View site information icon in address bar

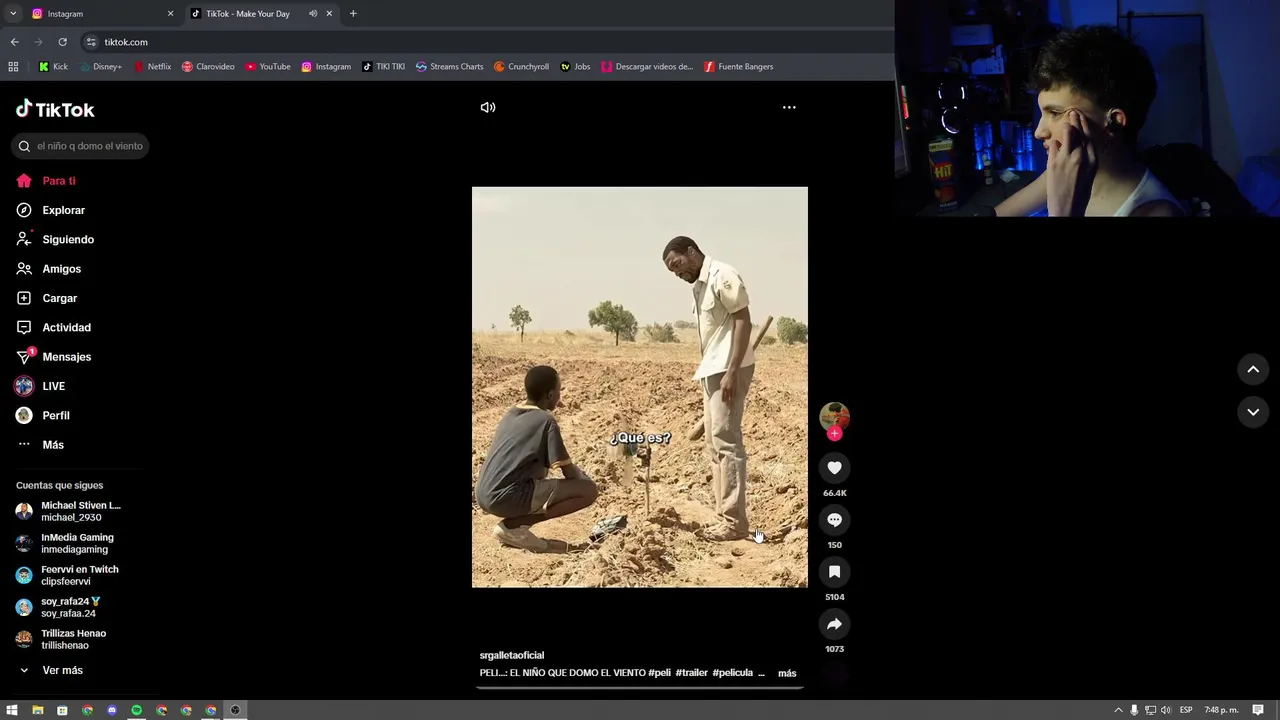pos(91,42)
